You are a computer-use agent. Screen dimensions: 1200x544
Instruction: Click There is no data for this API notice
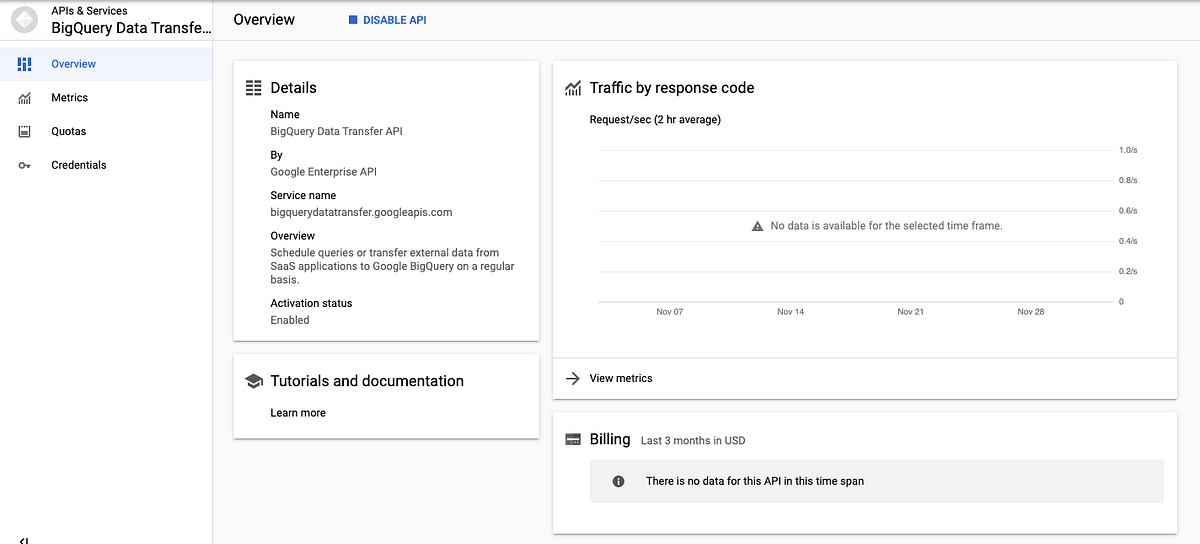pos(755,481)
